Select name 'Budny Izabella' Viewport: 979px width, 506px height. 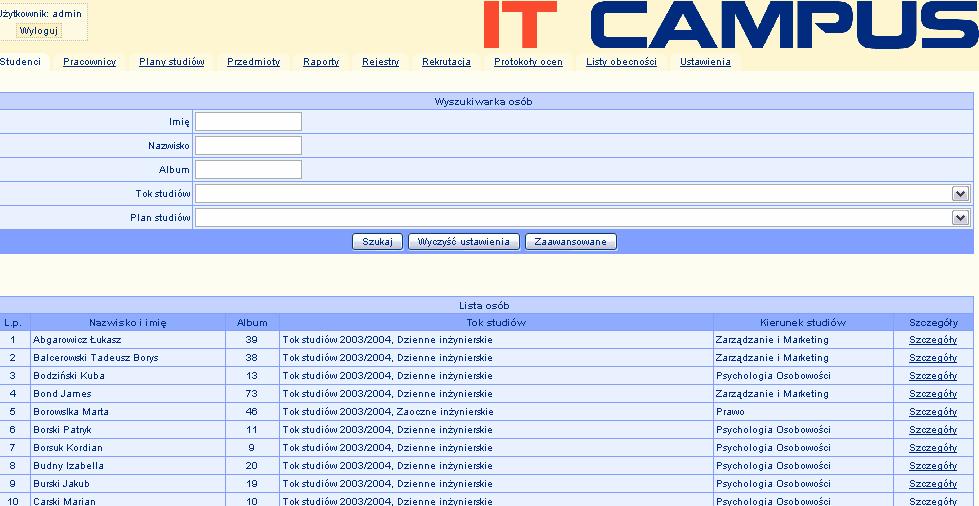click(68, 466)
